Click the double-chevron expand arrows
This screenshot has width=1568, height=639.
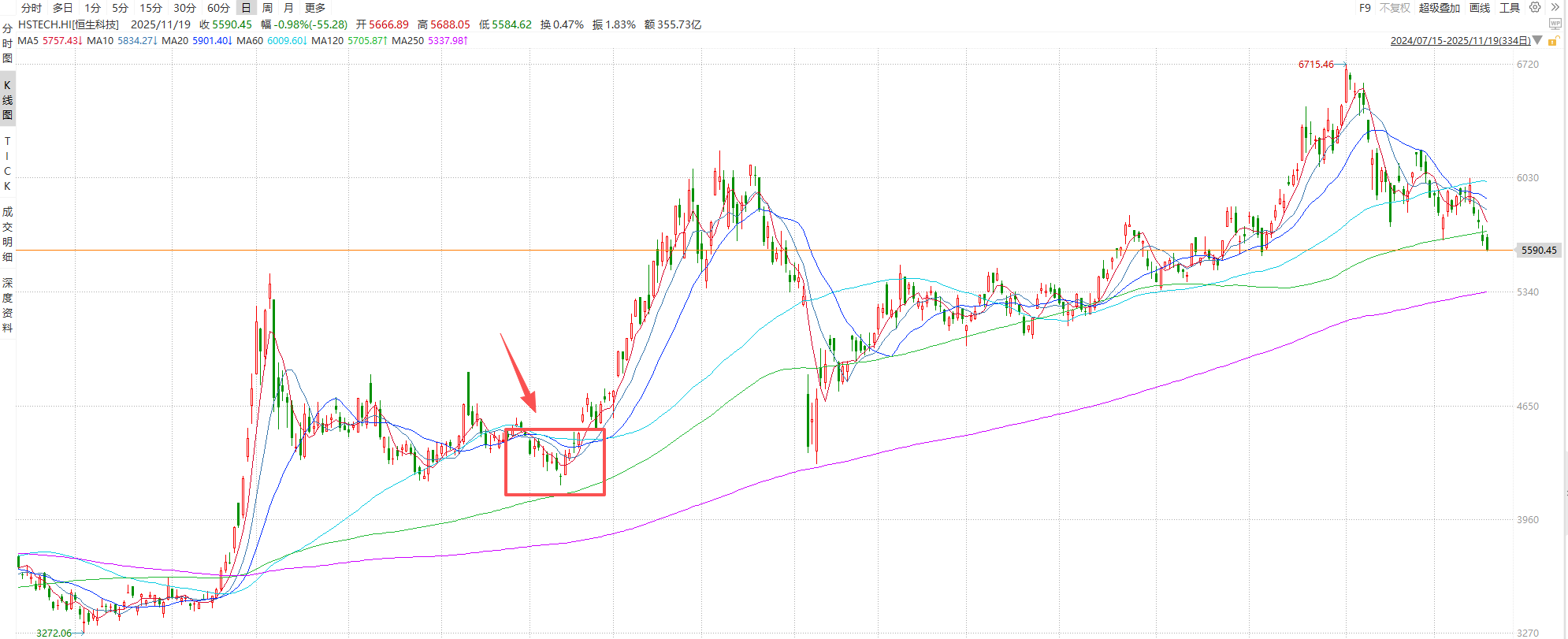pos(1555,7)
